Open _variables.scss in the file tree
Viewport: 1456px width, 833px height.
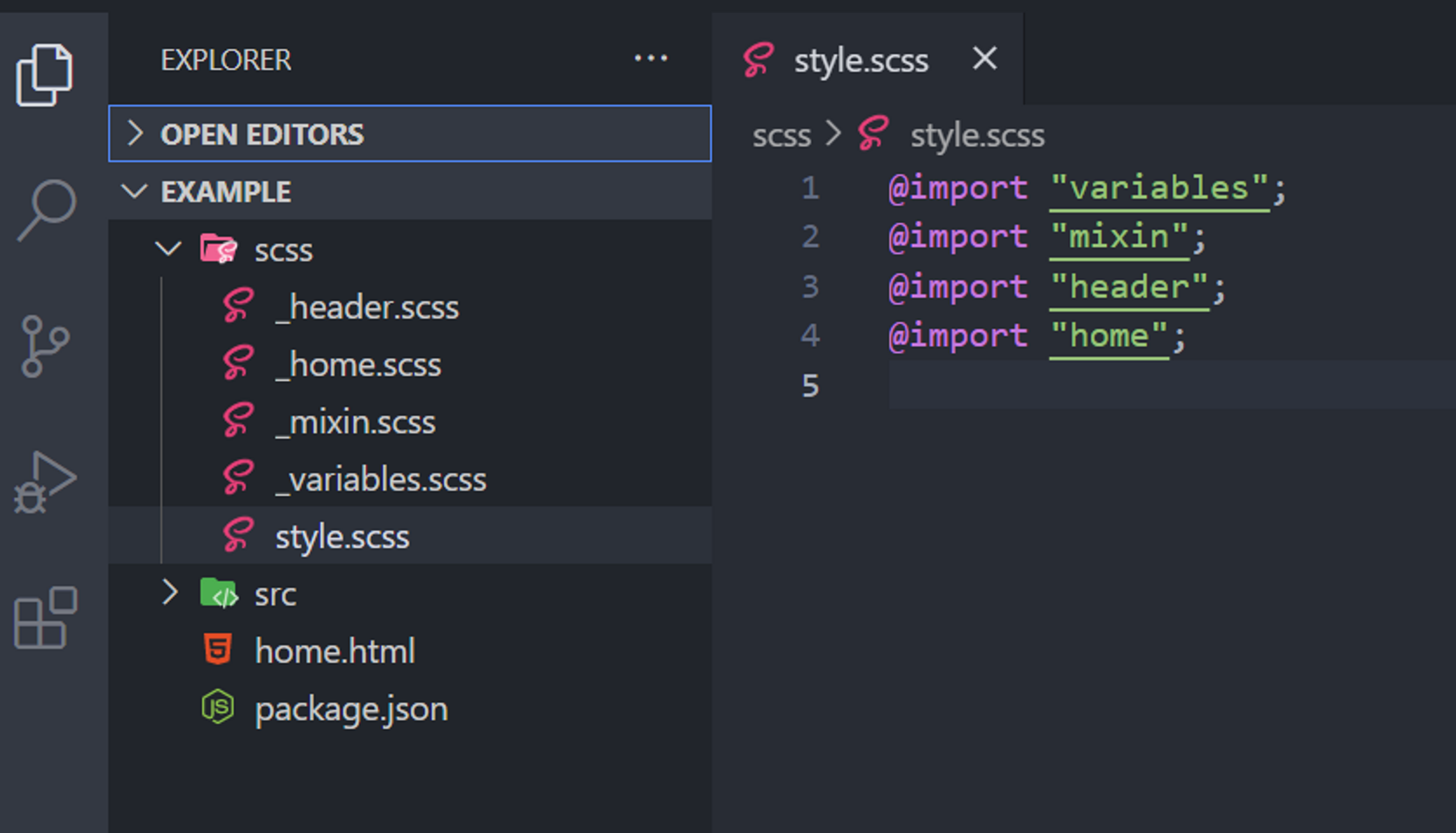380,479
